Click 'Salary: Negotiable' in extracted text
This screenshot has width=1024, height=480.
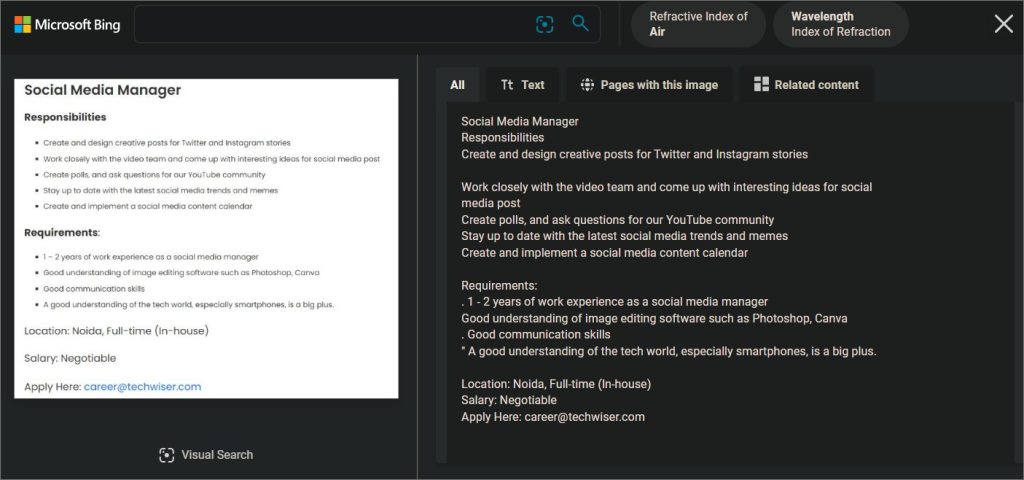(x=509, y=400)
